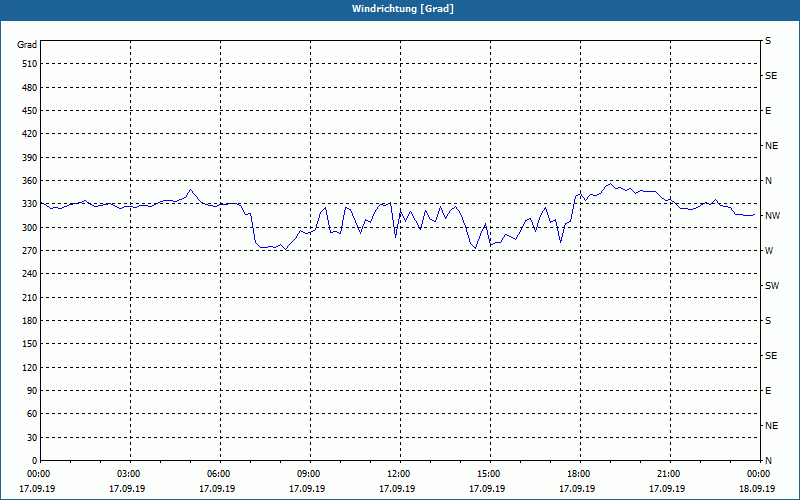Click the 09:00 time label
Image resolution: width=800 pixels, height=500 pixels.
[309, 474]
